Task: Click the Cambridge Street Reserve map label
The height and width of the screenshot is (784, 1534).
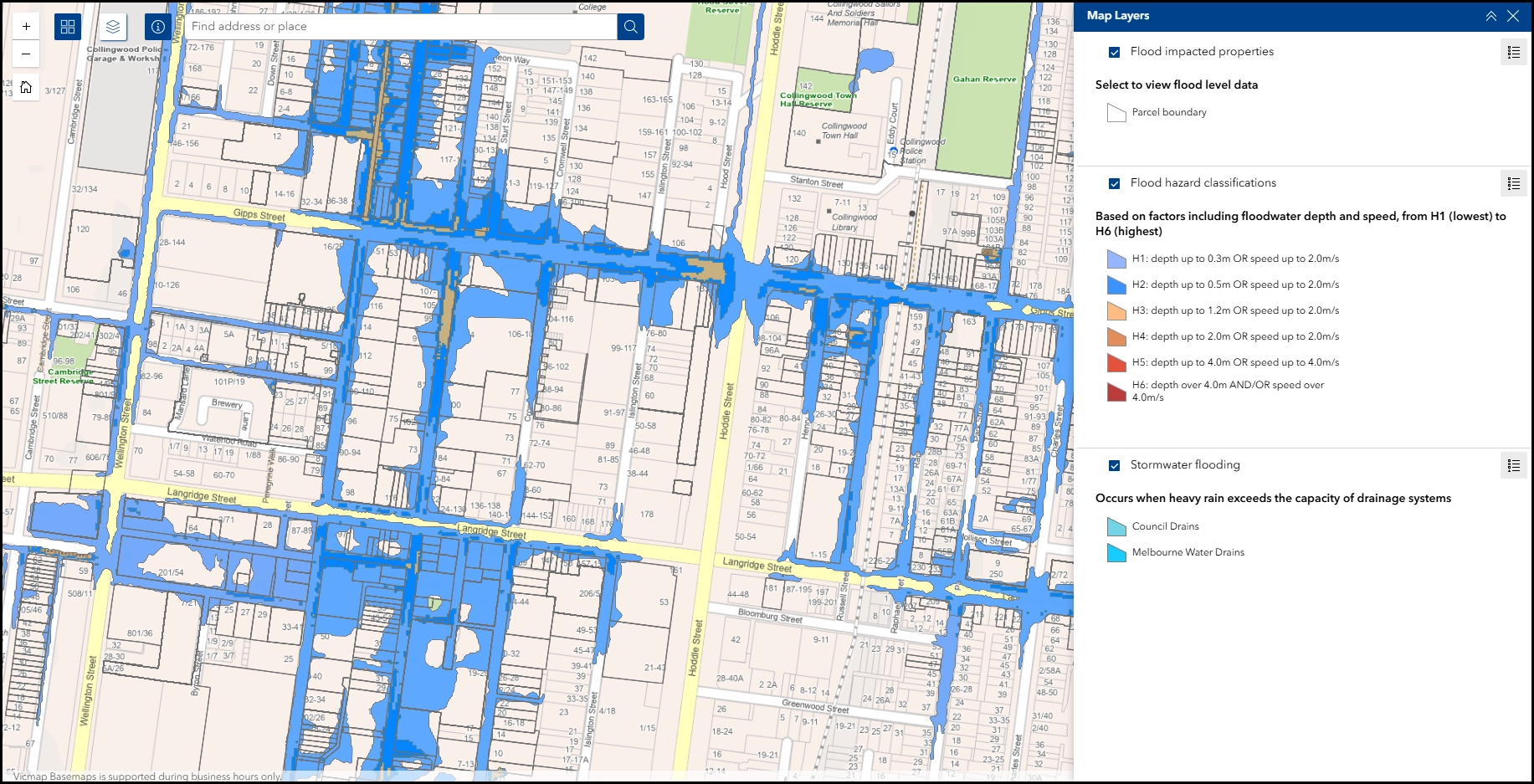Action: click(65, 377)
